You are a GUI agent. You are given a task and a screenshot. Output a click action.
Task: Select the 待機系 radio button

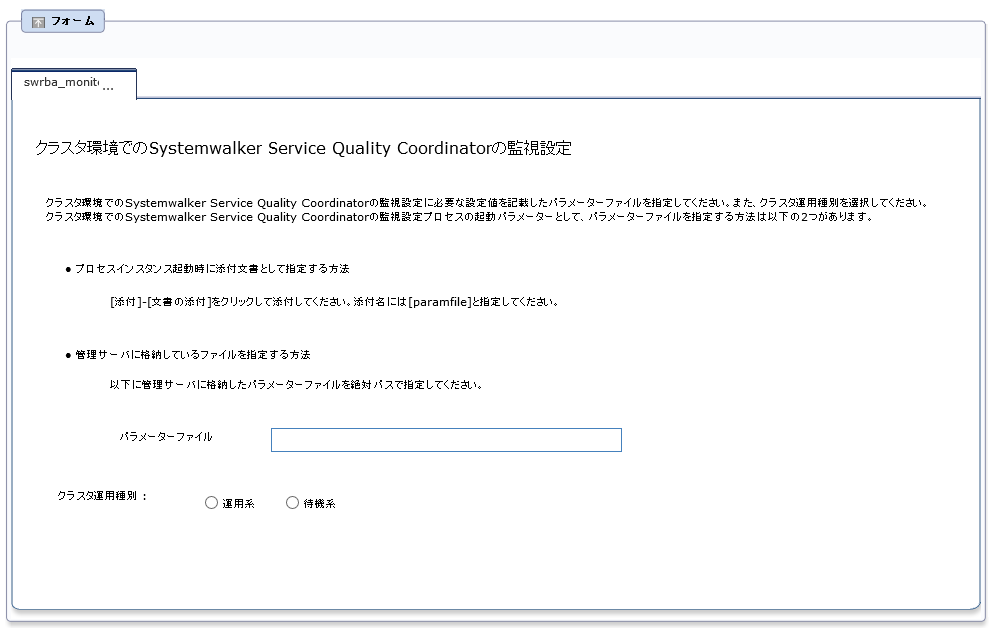[292, 502]
